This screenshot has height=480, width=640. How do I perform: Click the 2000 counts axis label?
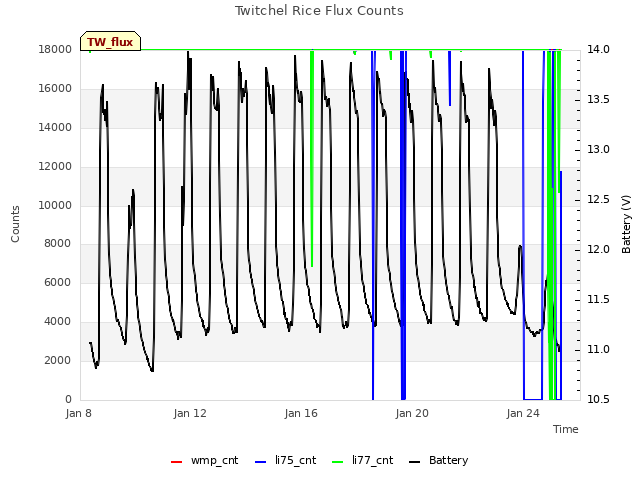point(58,360)
